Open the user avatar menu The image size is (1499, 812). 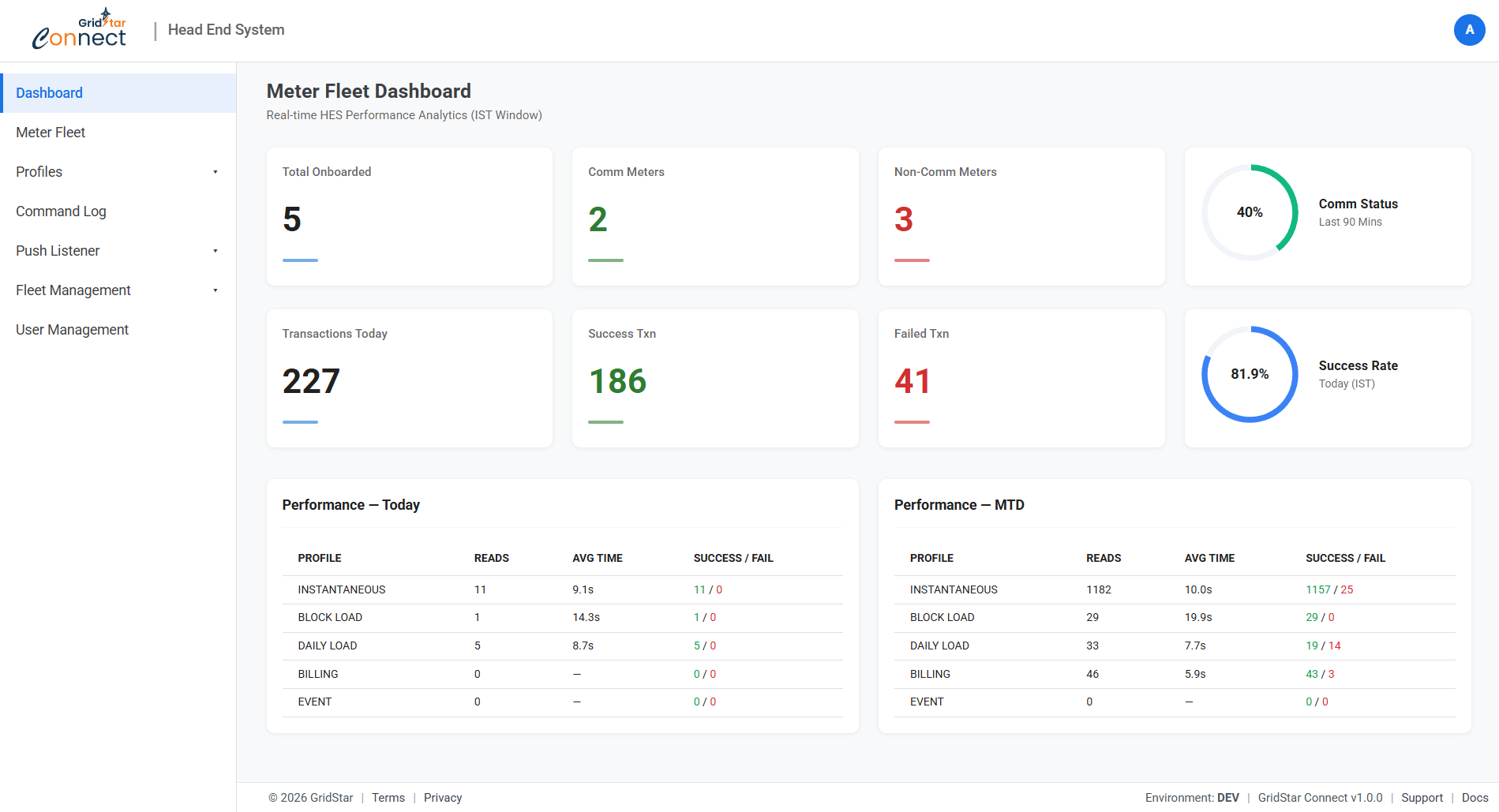(x=1469, y=30)
